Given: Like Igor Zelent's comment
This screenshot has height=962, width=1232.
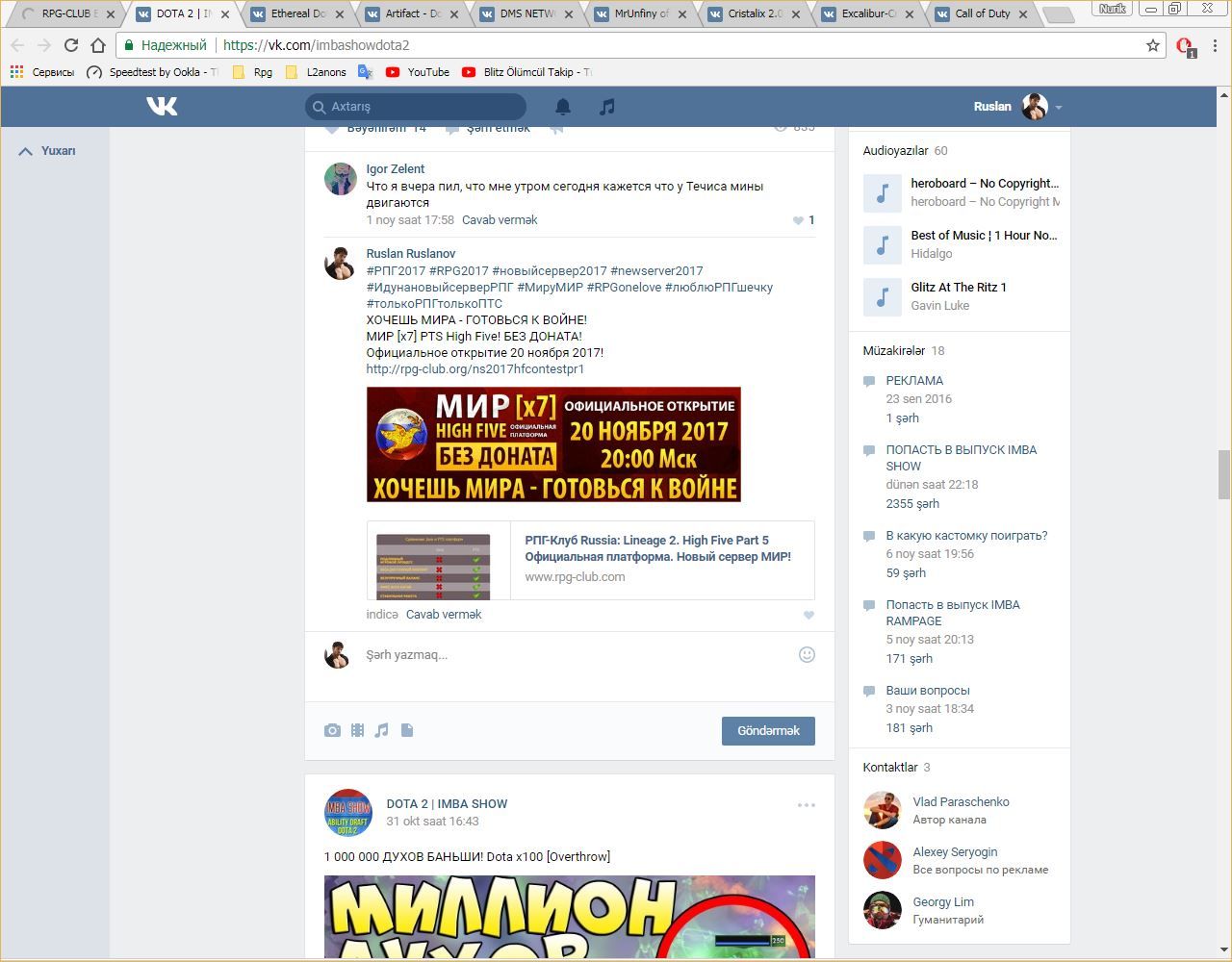Looking at the screenshot, I should [x=798, y=220].
